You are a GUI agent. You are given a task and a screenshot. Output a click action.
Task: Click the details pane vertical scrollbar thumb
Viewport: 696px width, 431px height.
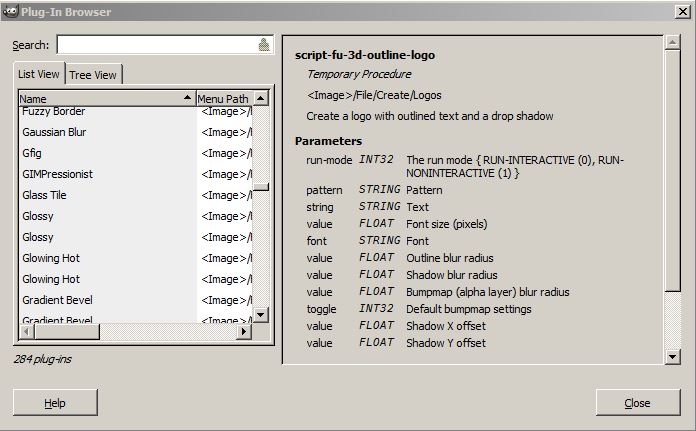pos(673,171)
